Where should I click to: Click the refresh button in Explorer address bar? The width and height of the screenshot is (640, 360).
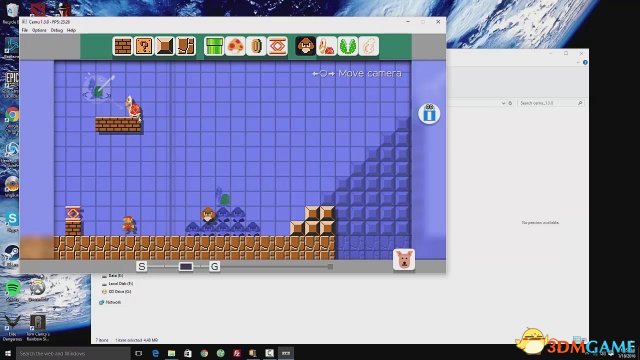point(510,103)
